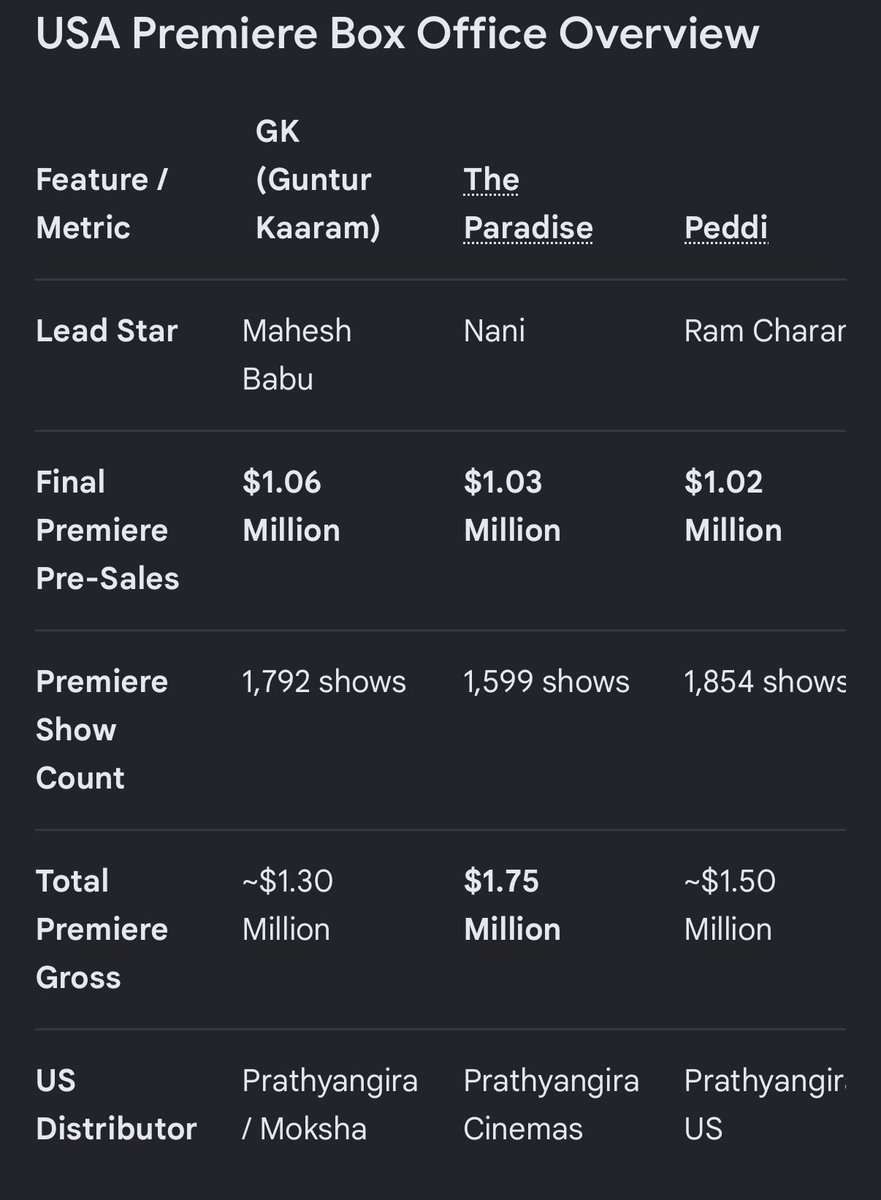Click the 'Lead Star' row label
The image size is (881, 1200).
pos(107,331)
